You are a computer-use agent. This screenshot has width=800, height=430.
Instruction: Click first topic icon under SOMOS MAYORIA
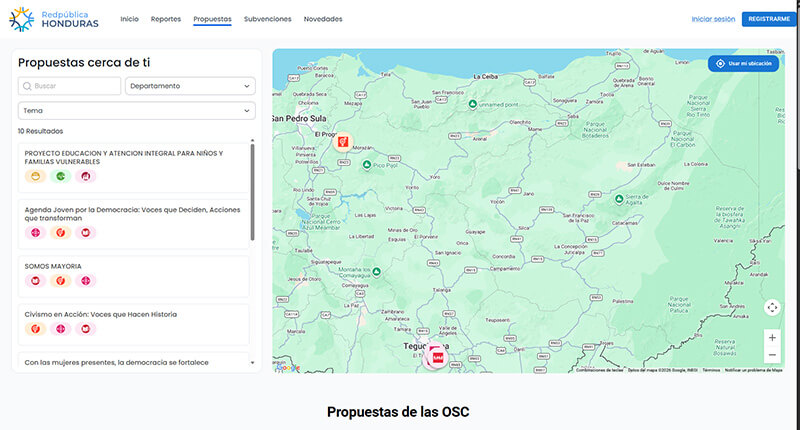coord(35,281)
